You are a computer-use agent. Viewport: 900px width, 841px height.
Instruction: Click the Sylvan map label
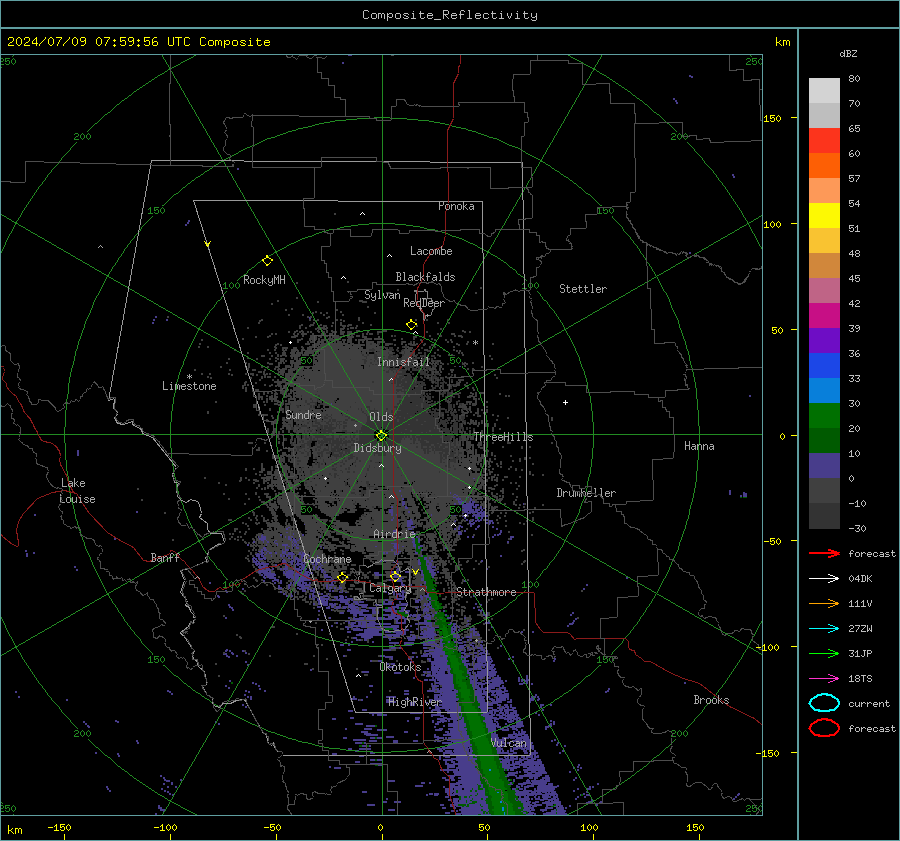point(382,295)
